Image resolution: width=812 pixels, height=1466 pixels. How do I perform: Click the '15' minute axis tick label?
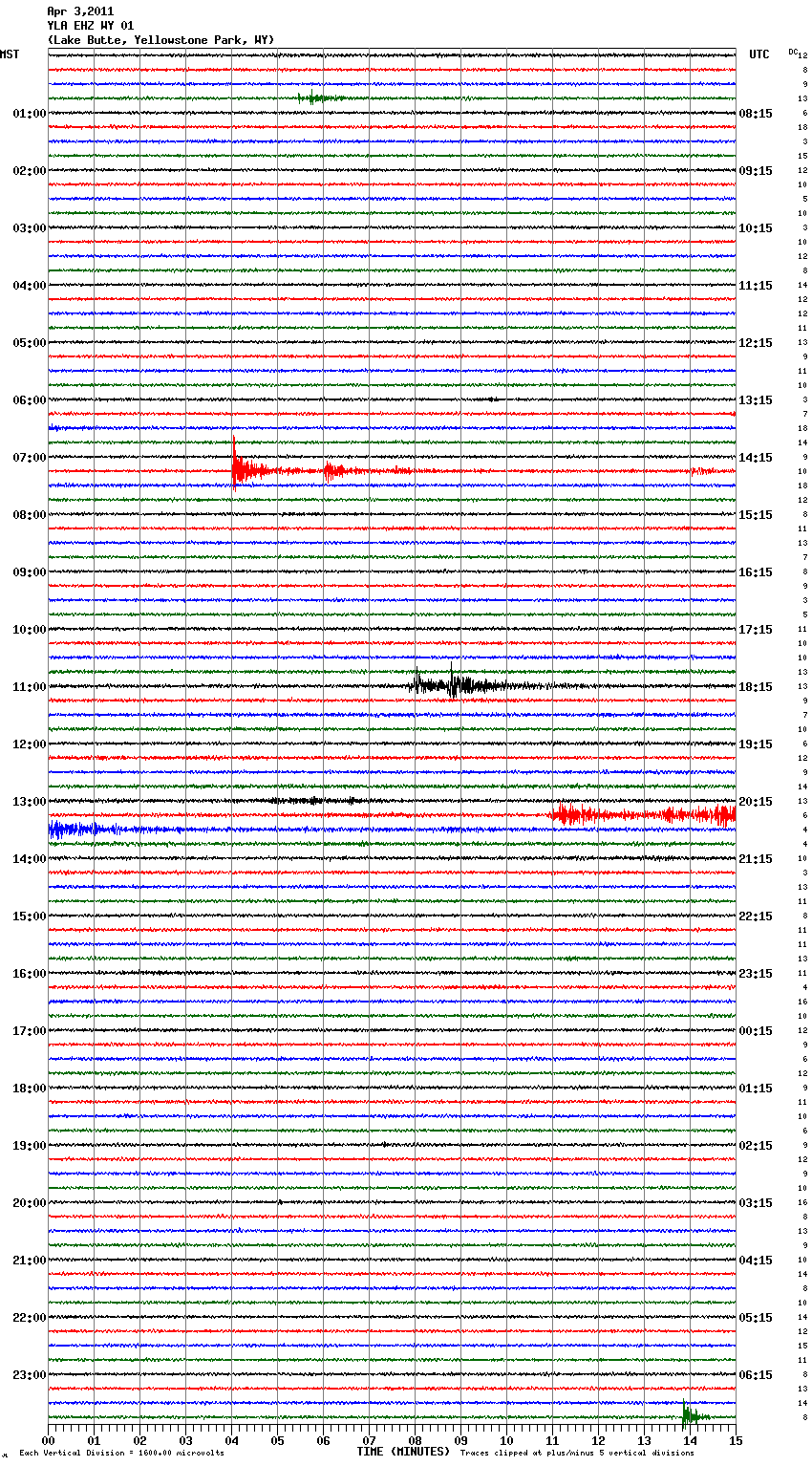click(x=736, y=1440)
